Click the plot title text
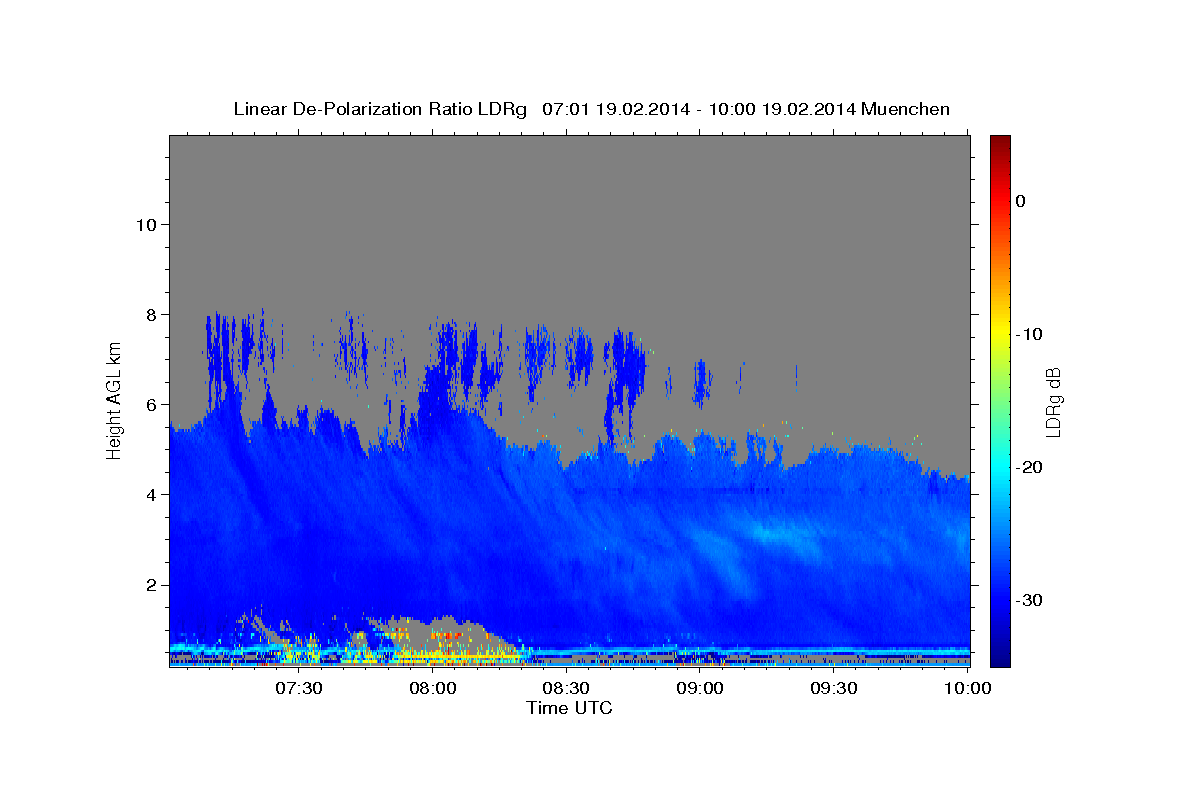Screen dimensions: 1200x800 pyautogui.click(x=591, y=109)
